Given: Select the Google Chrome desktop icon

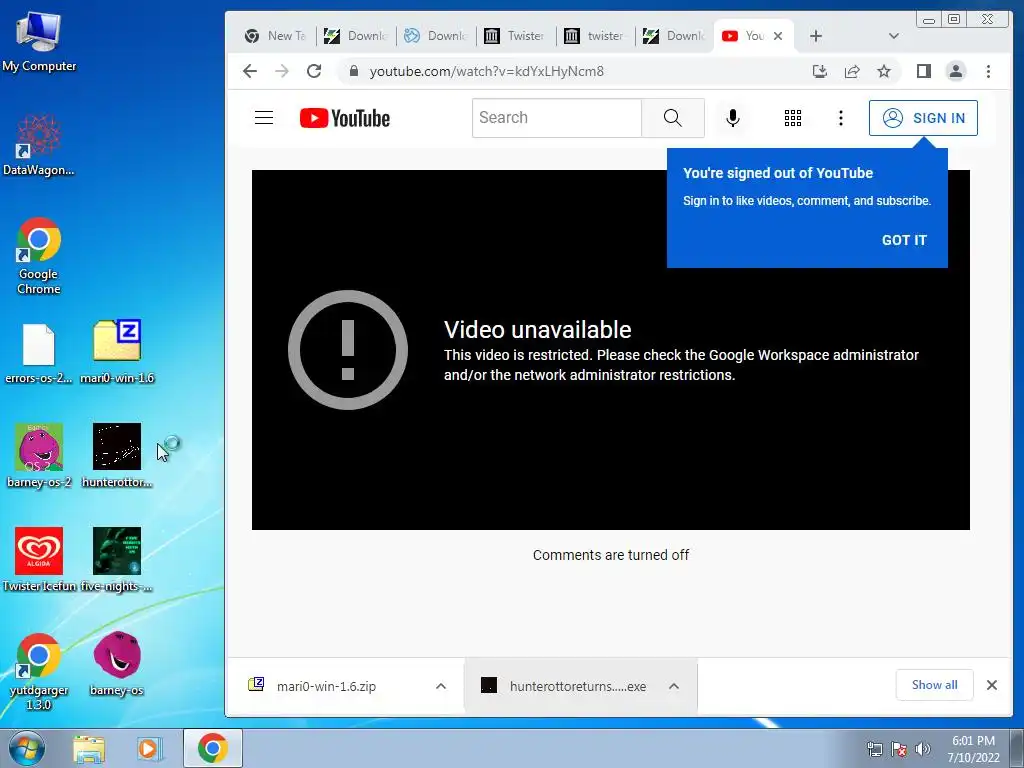Looking at the screenshot, I should point(39,256).
